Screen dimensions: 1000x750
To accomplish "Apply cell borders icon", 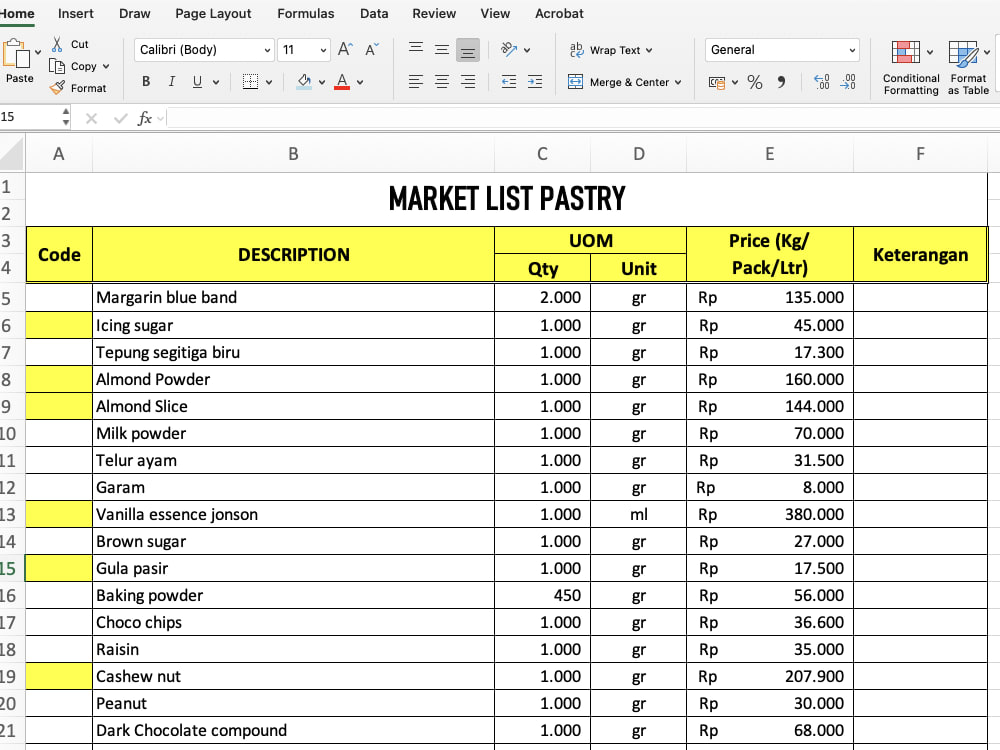I will (x=250, y=82).
